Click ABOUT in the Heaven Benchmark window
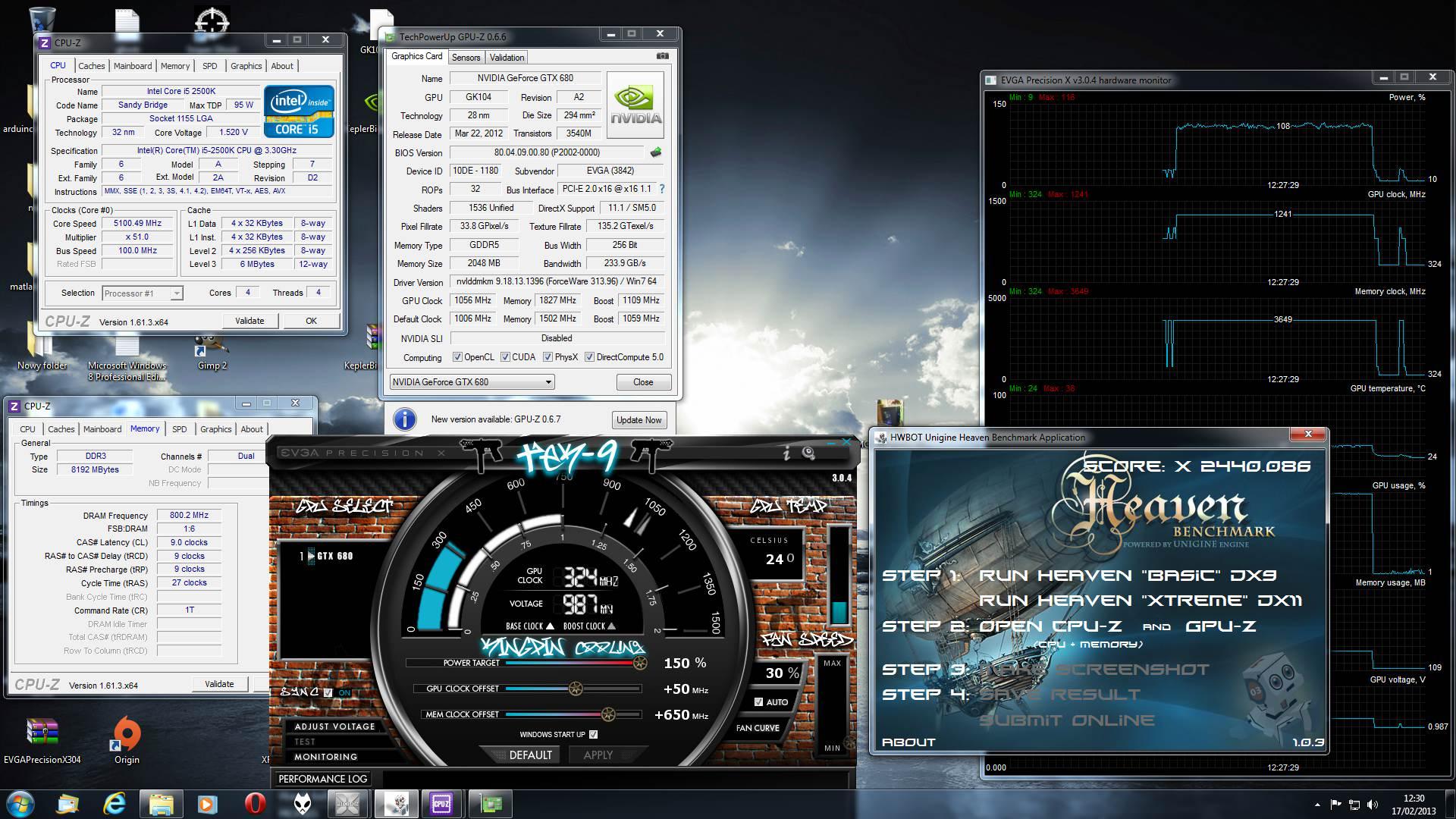 point(908,742)
